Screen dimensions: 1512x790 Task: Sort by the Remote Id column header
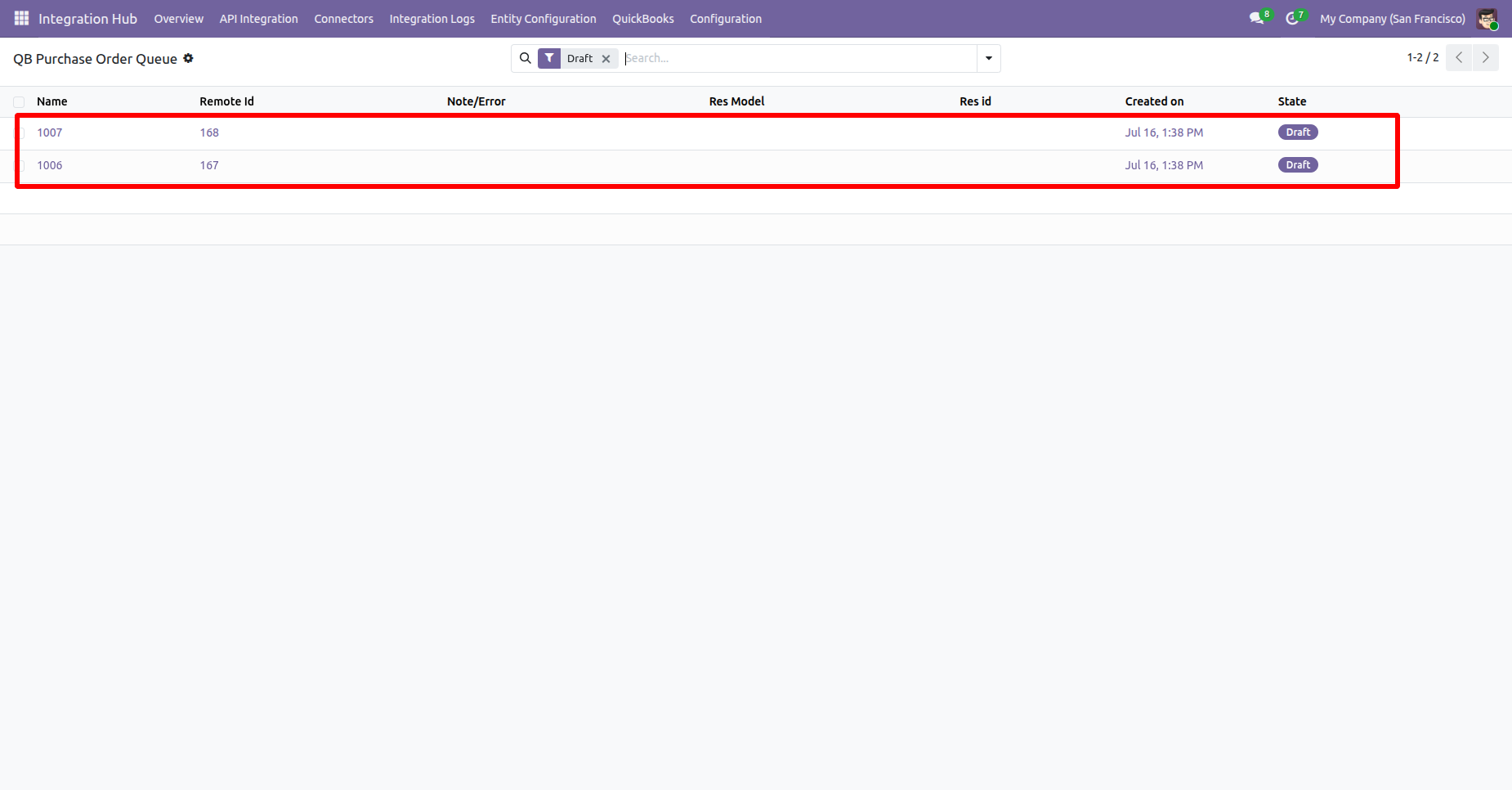[227, 101]
